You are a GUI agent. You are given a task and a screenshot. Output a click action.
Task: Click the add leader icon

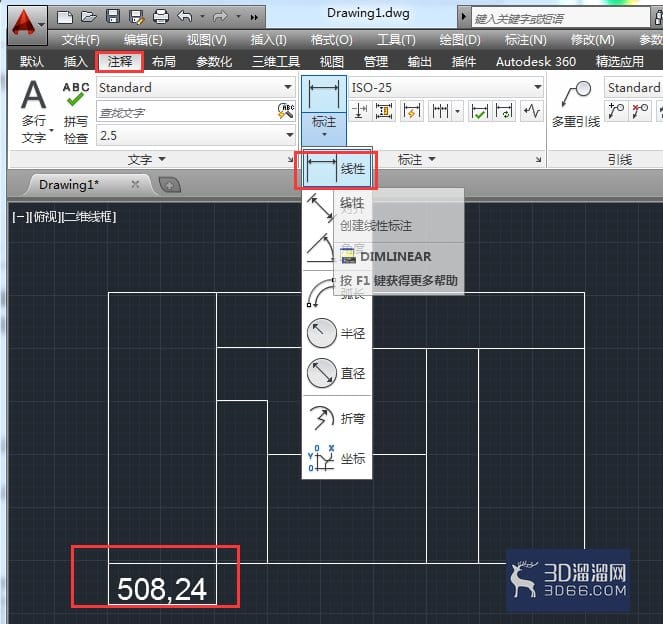point(616,112)
